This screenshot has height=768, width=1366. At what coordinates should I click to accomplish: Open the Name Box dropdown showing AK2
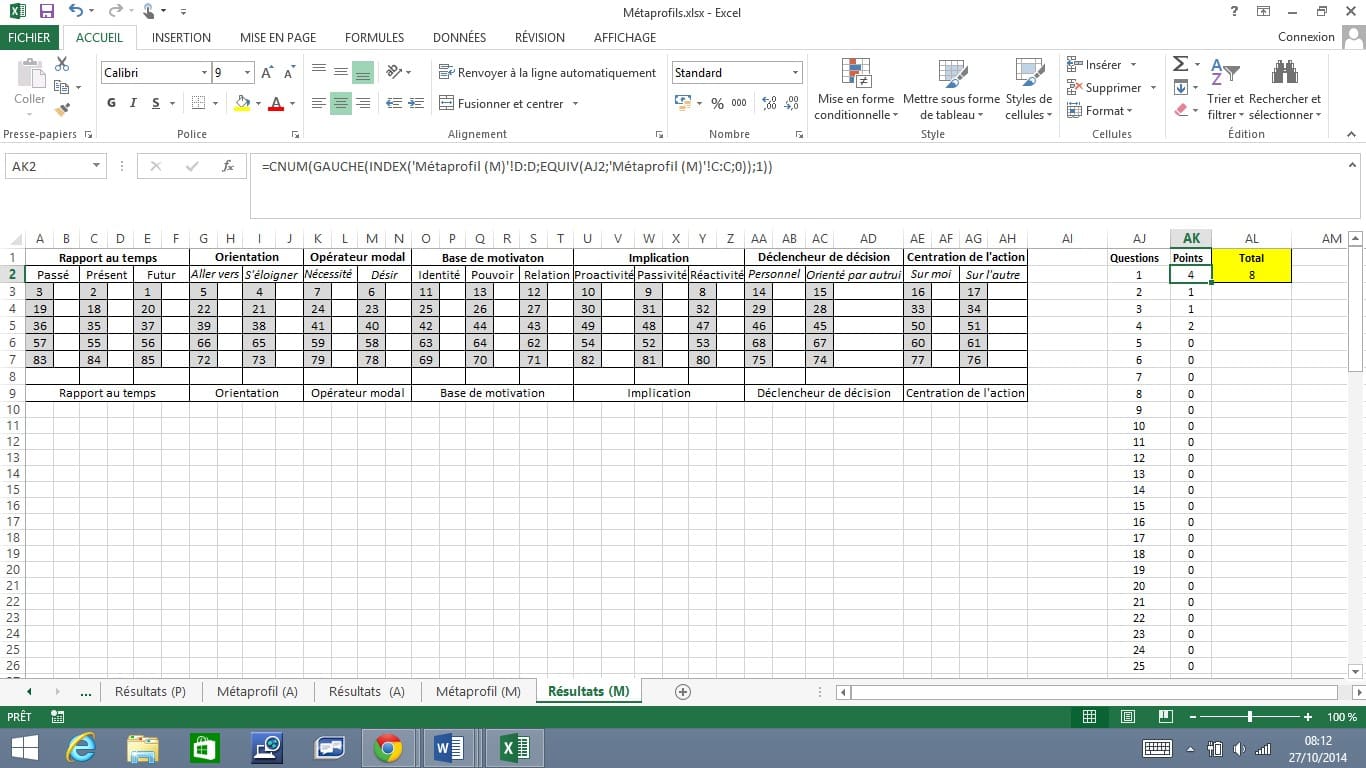click(97, 166)
